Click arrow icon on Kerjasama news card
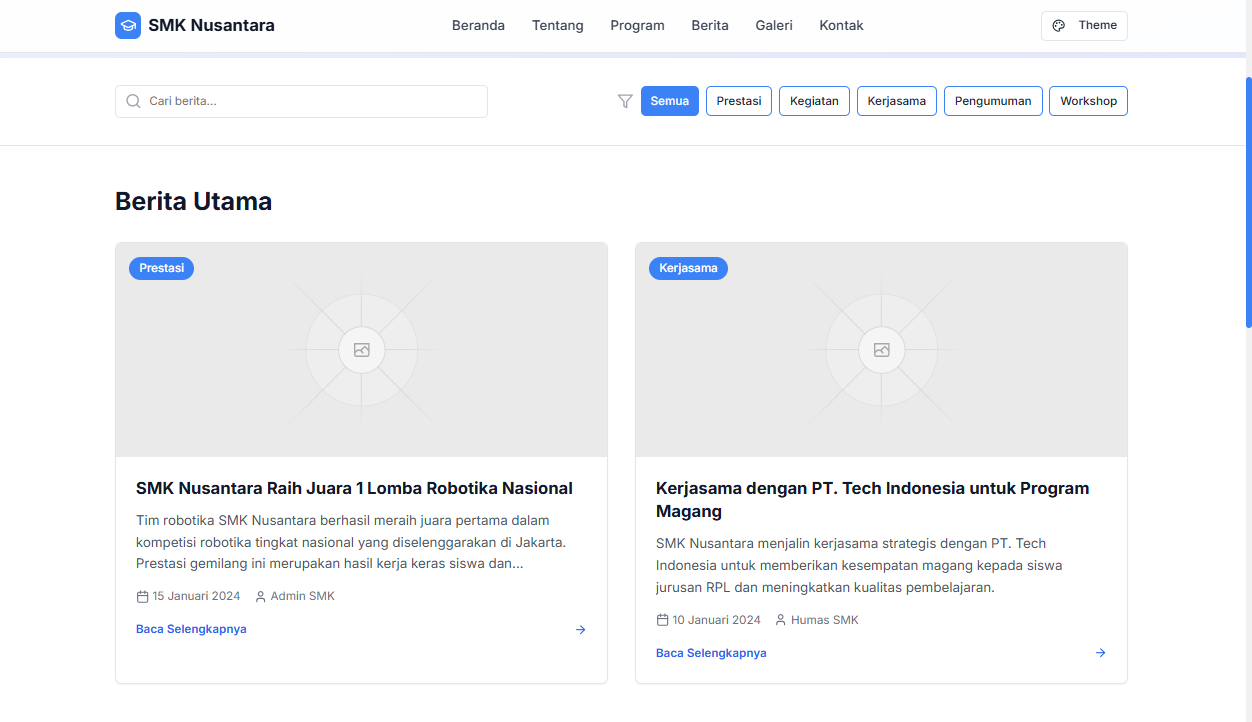Image resolution: width=1252 pixels, height=722 pixels. pos(1101,653)
